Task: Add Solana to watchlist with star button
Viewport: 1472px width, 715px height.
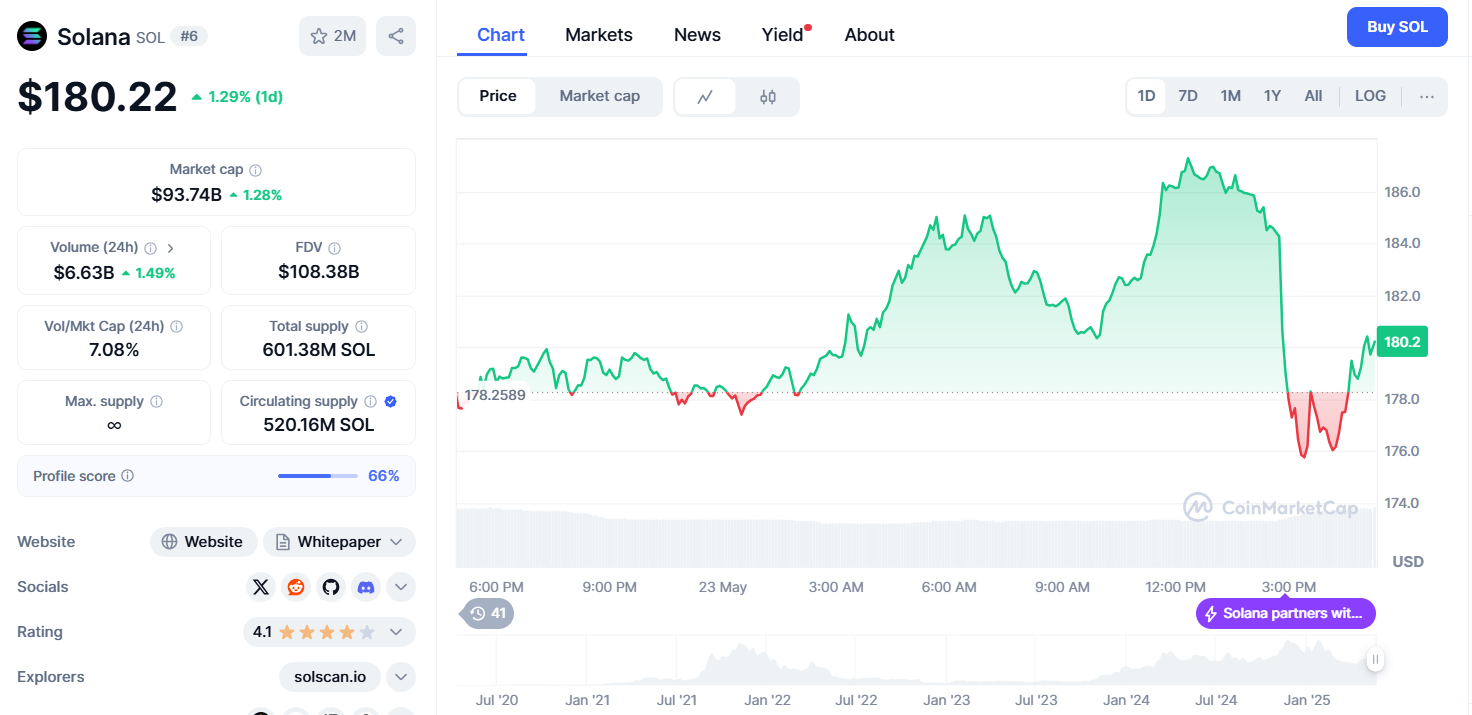Action: pyautogui.click(x=333, y=36)
